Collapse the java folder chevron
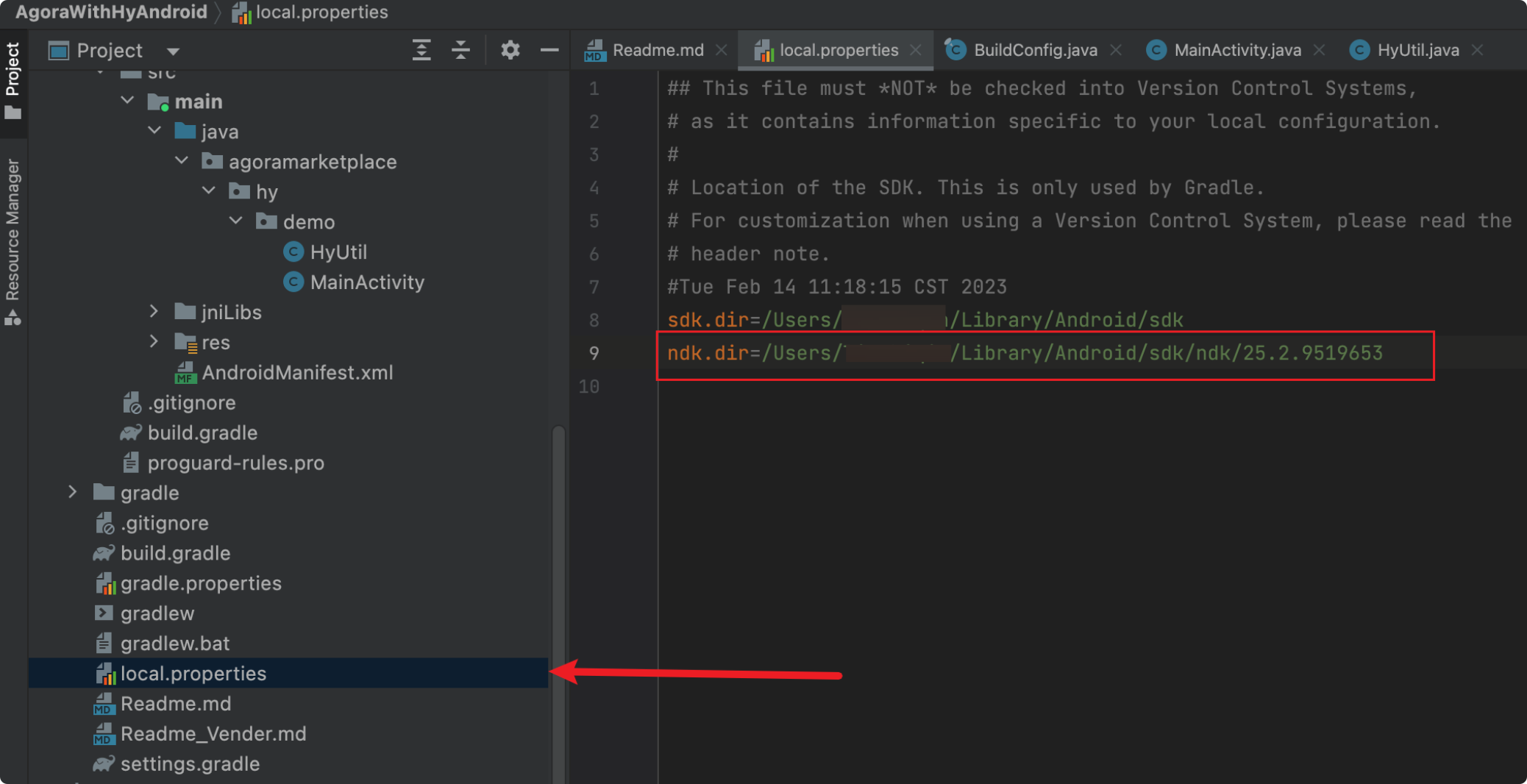The width and height of the screenshot is (1527, 784). point(154,130)
